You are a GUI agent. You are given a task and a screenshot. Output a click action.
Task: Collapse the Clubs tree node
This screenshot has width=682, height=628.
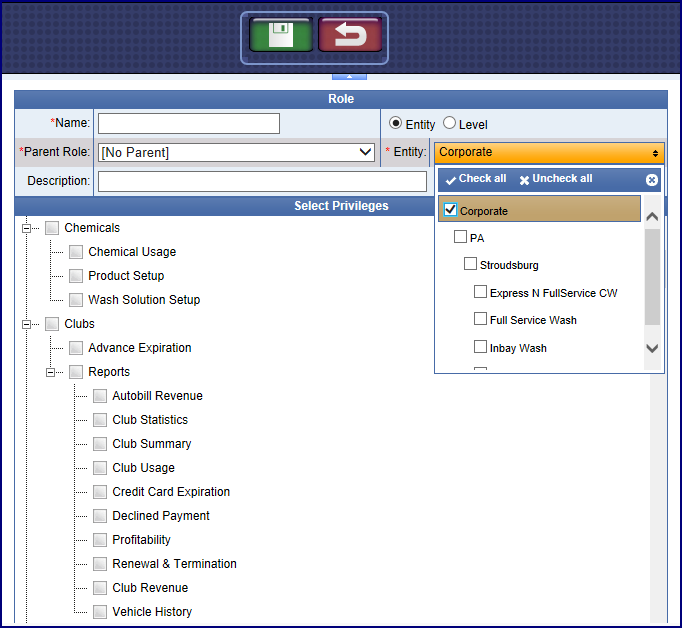point(28,324)
